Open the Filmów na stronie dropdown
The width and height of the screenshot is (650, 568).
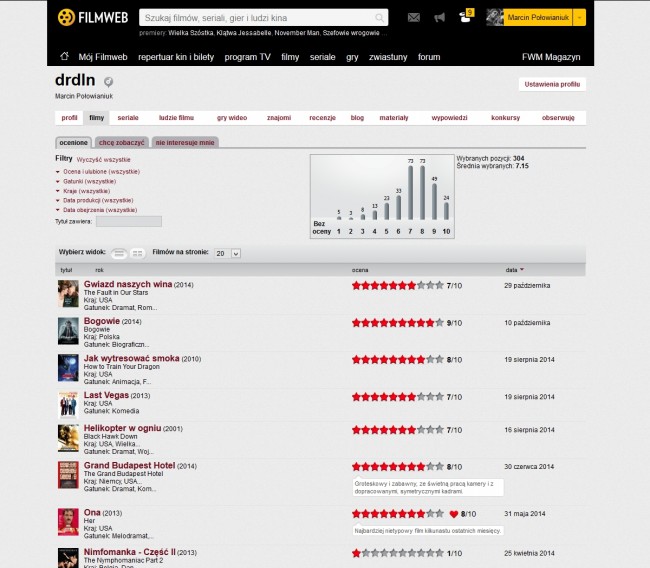click(x=227, y=253)
